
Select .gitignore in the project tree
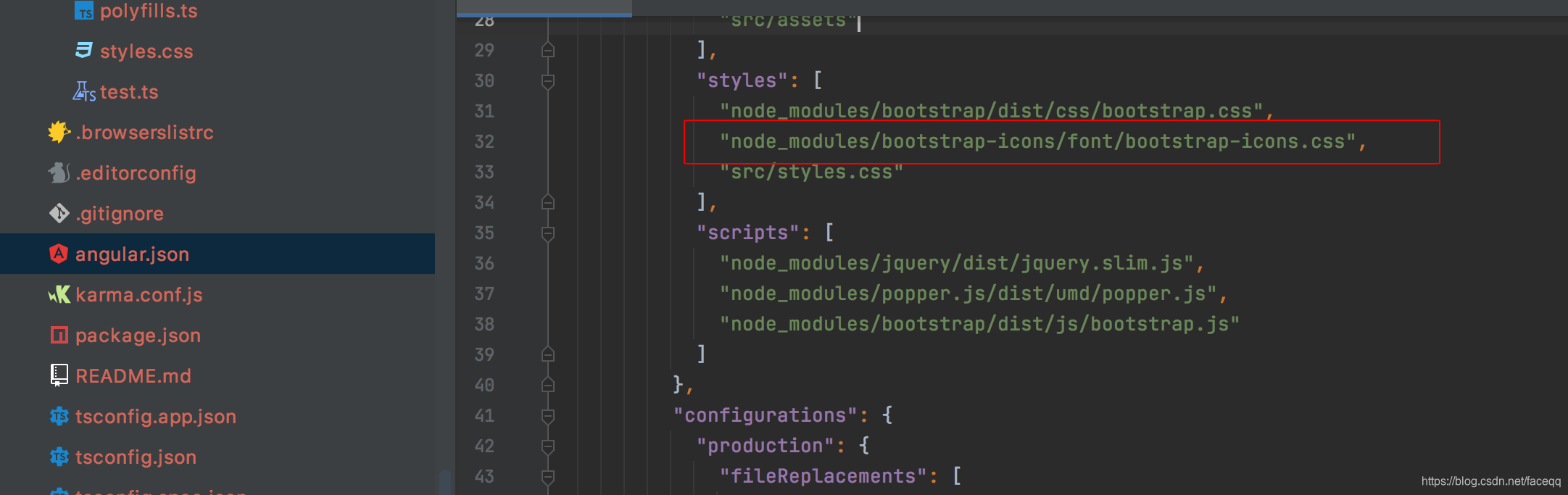pyautogui.click(x=120, y=214)
